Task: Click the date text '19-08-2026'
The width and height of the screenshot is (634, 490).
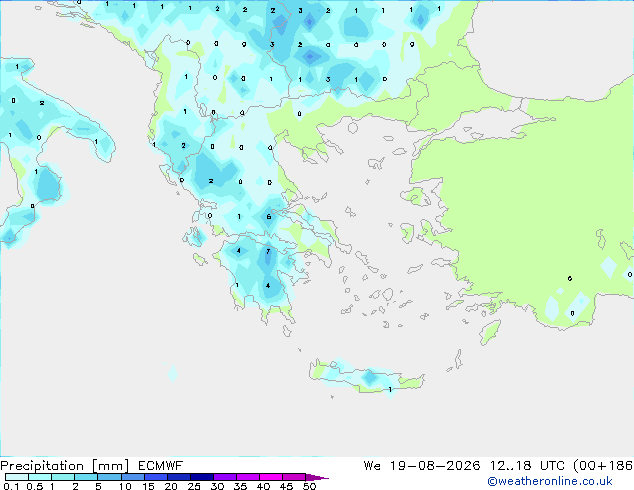Action: tap(435, 466)
